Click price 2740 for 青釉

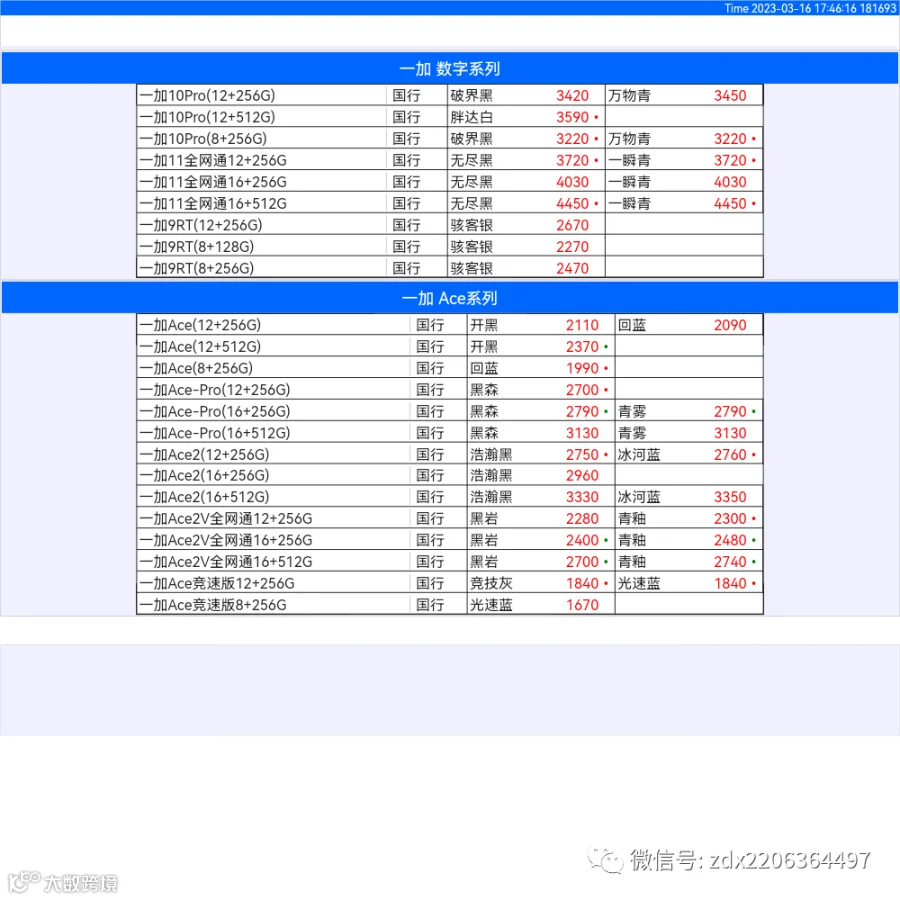click(x=730, y=562)
